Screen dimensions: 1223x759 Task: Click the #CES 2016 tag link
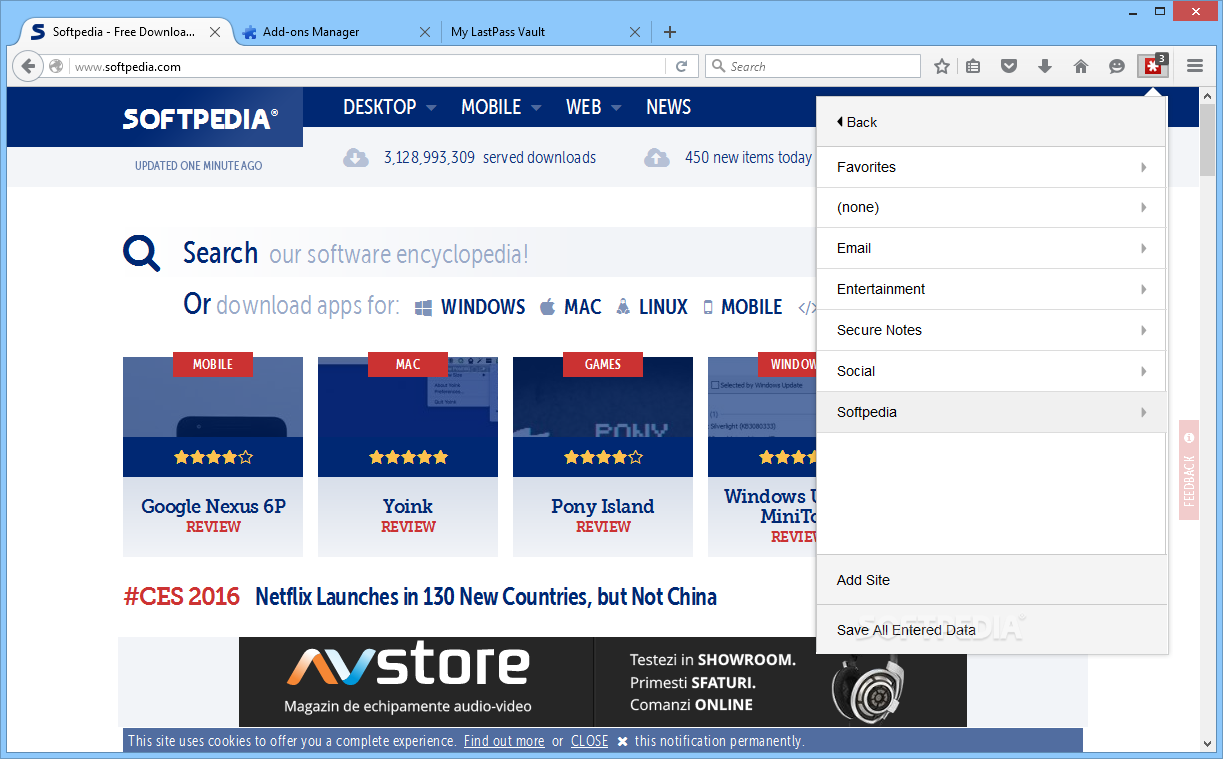click(x=182, y=597)
